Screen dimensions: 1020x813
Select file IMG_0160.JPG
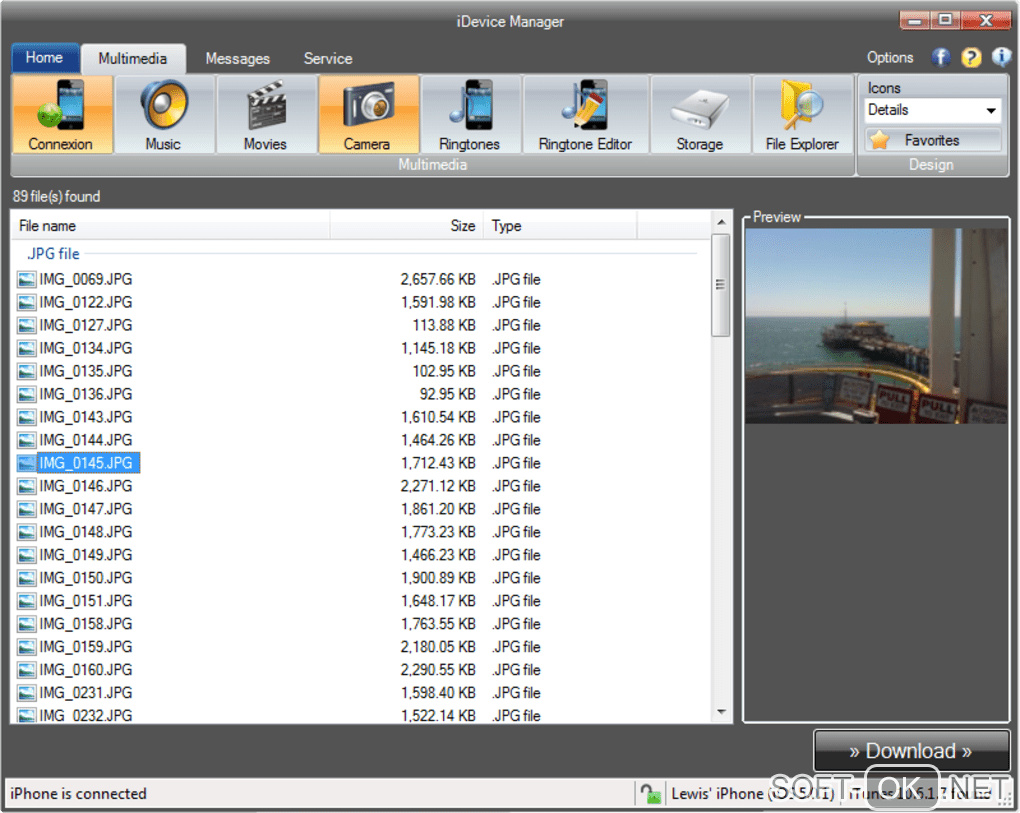click(85, 670)
